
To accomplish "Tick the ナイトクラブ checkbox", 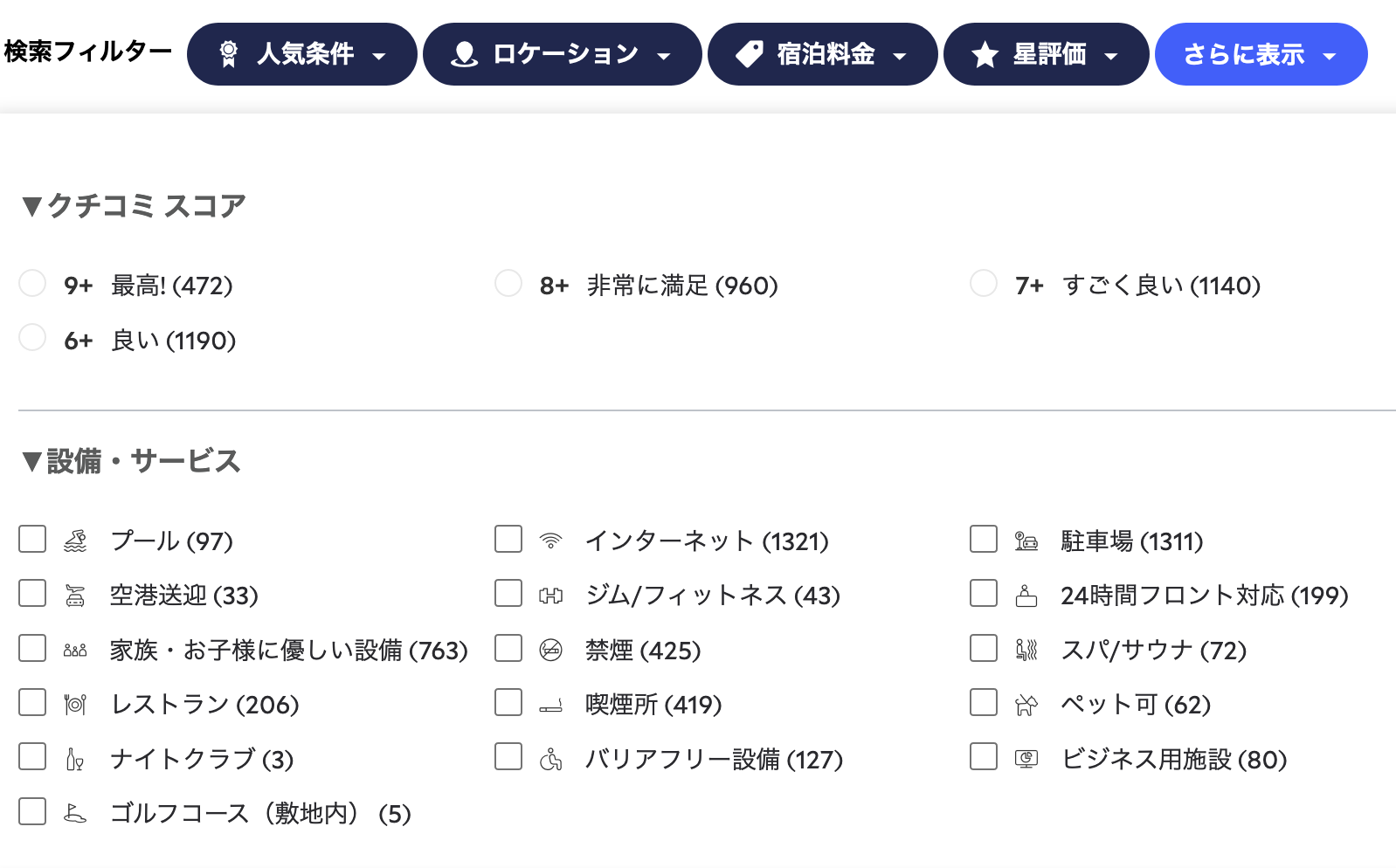I will click(x=32, y=756).
